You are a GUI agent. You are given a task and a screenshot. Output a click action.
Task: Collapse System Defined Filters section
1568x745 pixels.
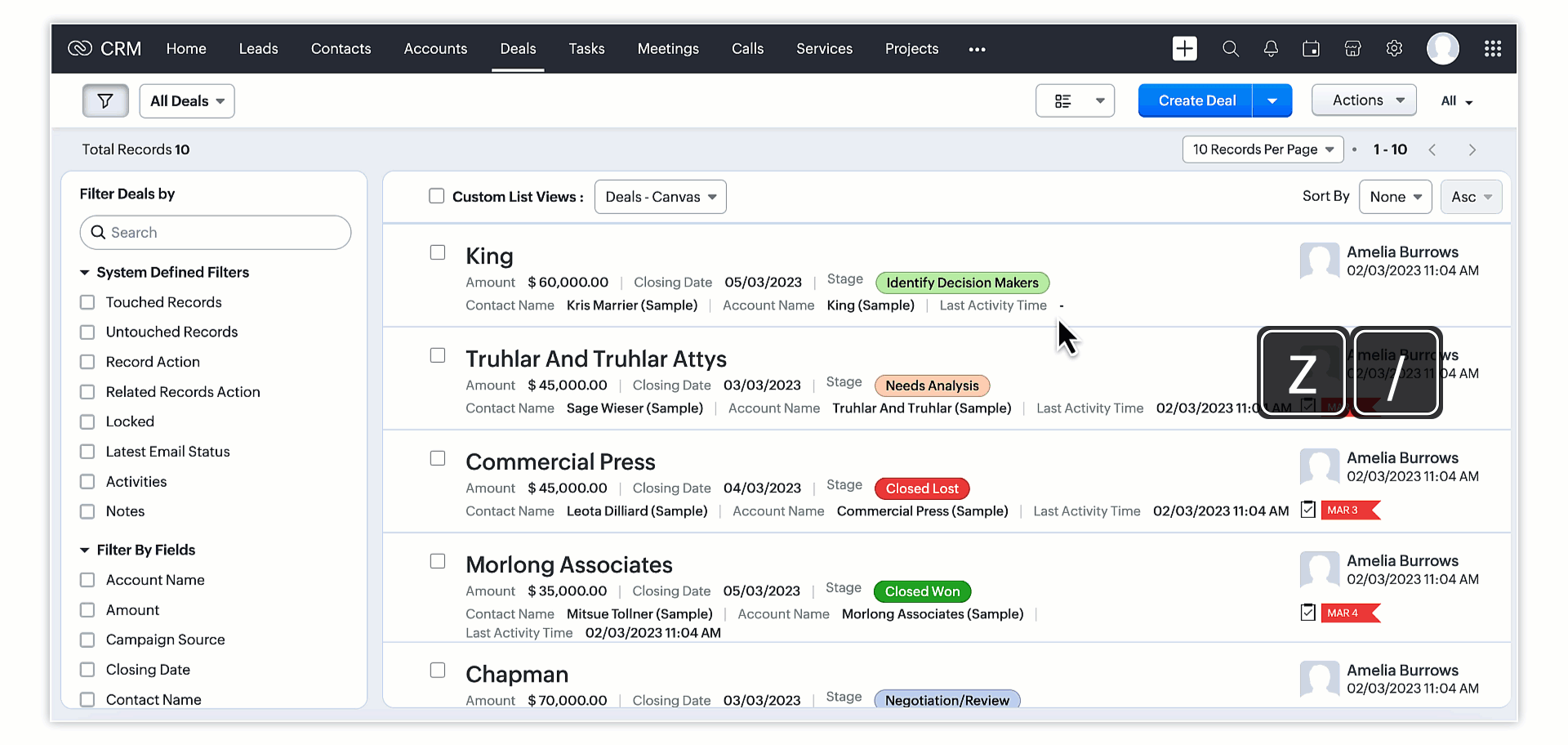[x=85, y=273]
